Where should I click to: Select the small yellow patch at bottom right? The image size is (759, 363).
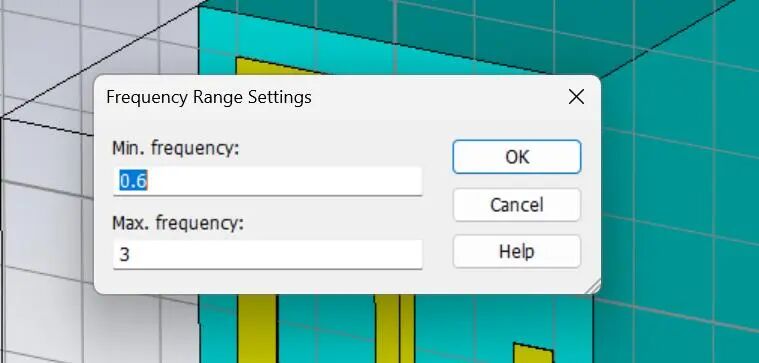pyautogui.click(x=532, y=353)
